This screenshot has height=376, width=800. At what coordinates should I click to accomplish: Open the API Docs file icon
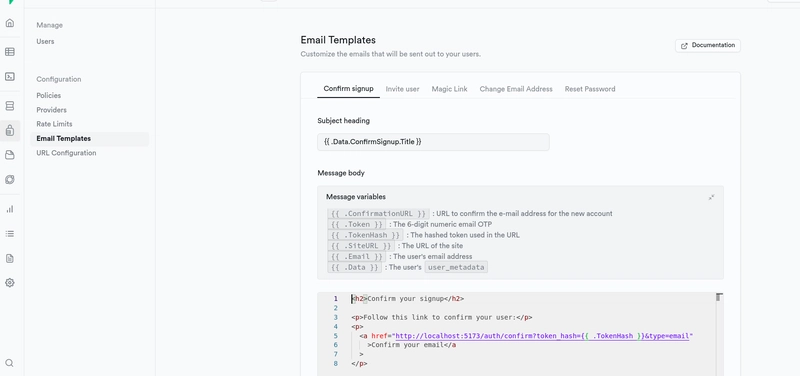click(x=10, y=258)
